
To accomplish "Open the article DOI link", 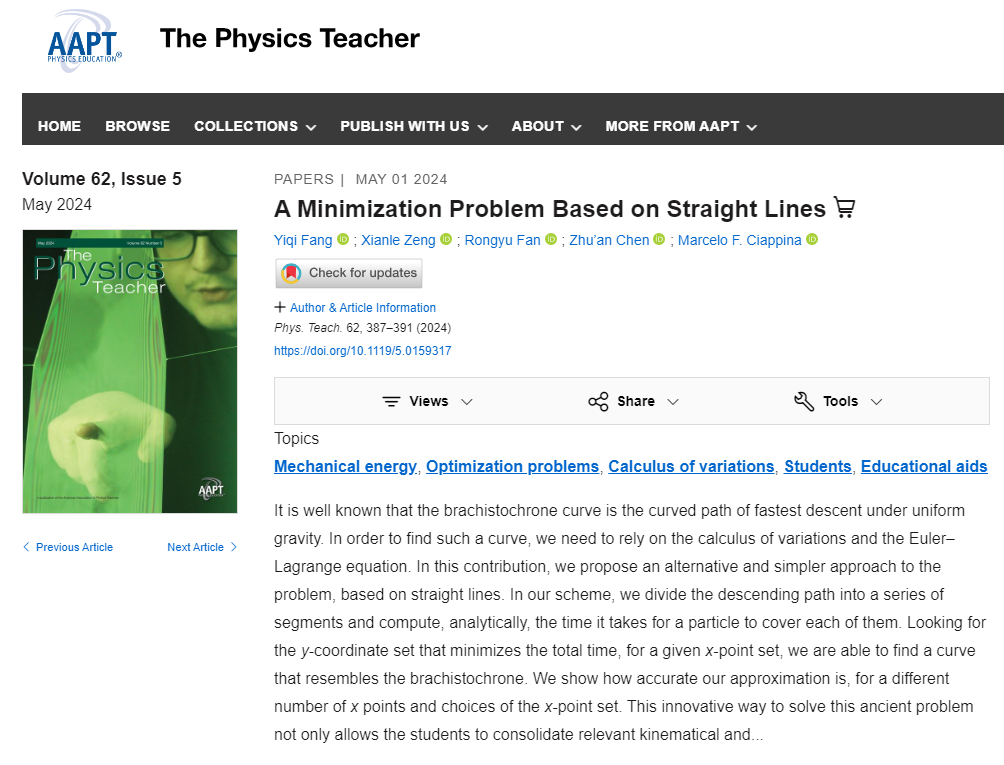I will pos(362,351).
